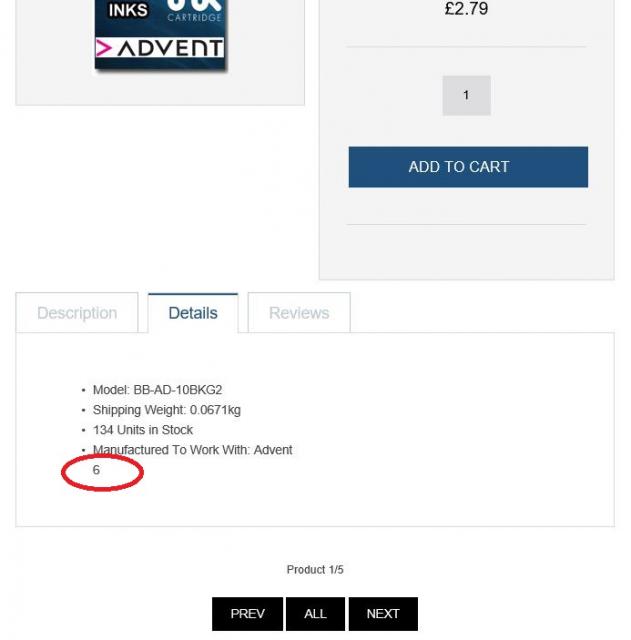Click the ADD TO CART button
The width and height of the screenshot is (631, 640).
tap(468, 167)
